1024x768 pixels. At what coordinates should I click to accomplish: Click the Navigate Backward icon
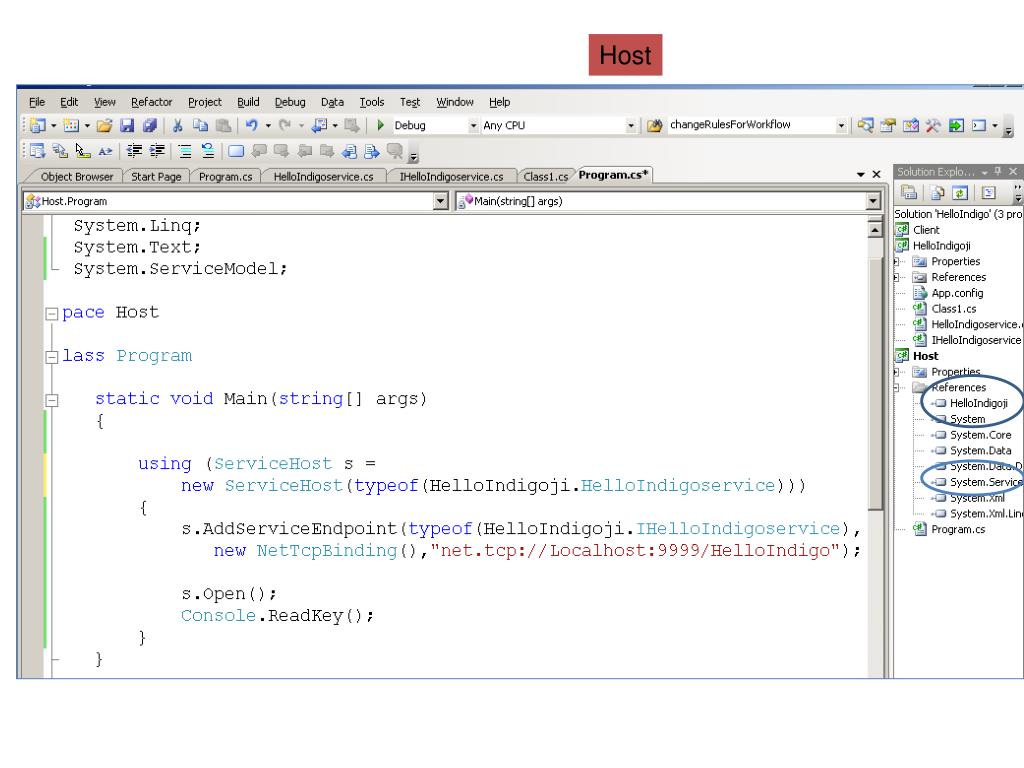319,125
